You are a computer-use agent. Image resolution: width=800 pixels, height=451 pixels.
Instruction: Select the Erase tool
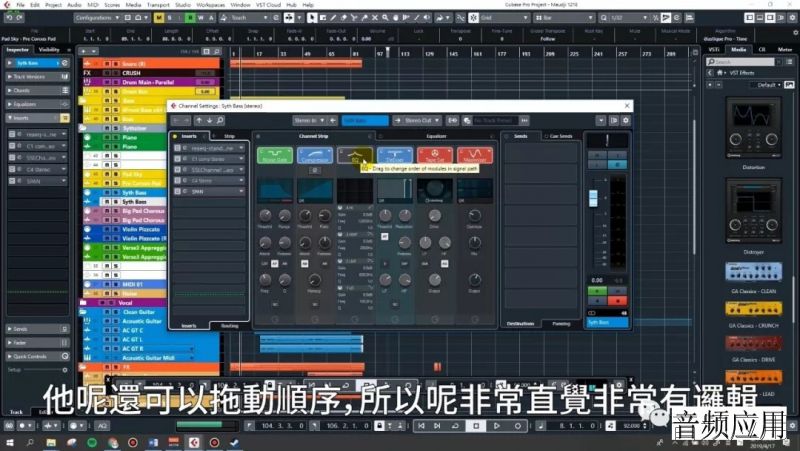pos(343,18)
